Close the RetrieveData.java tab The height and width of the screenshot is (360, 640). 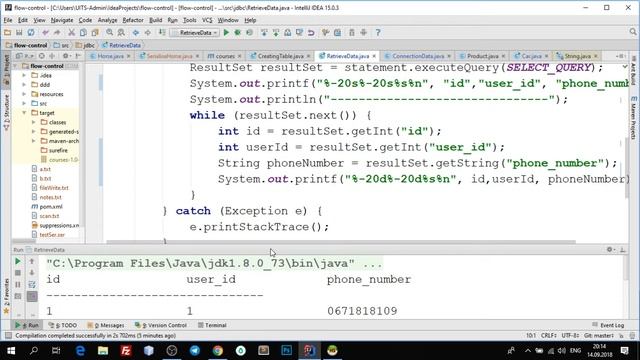pos(374,56)
